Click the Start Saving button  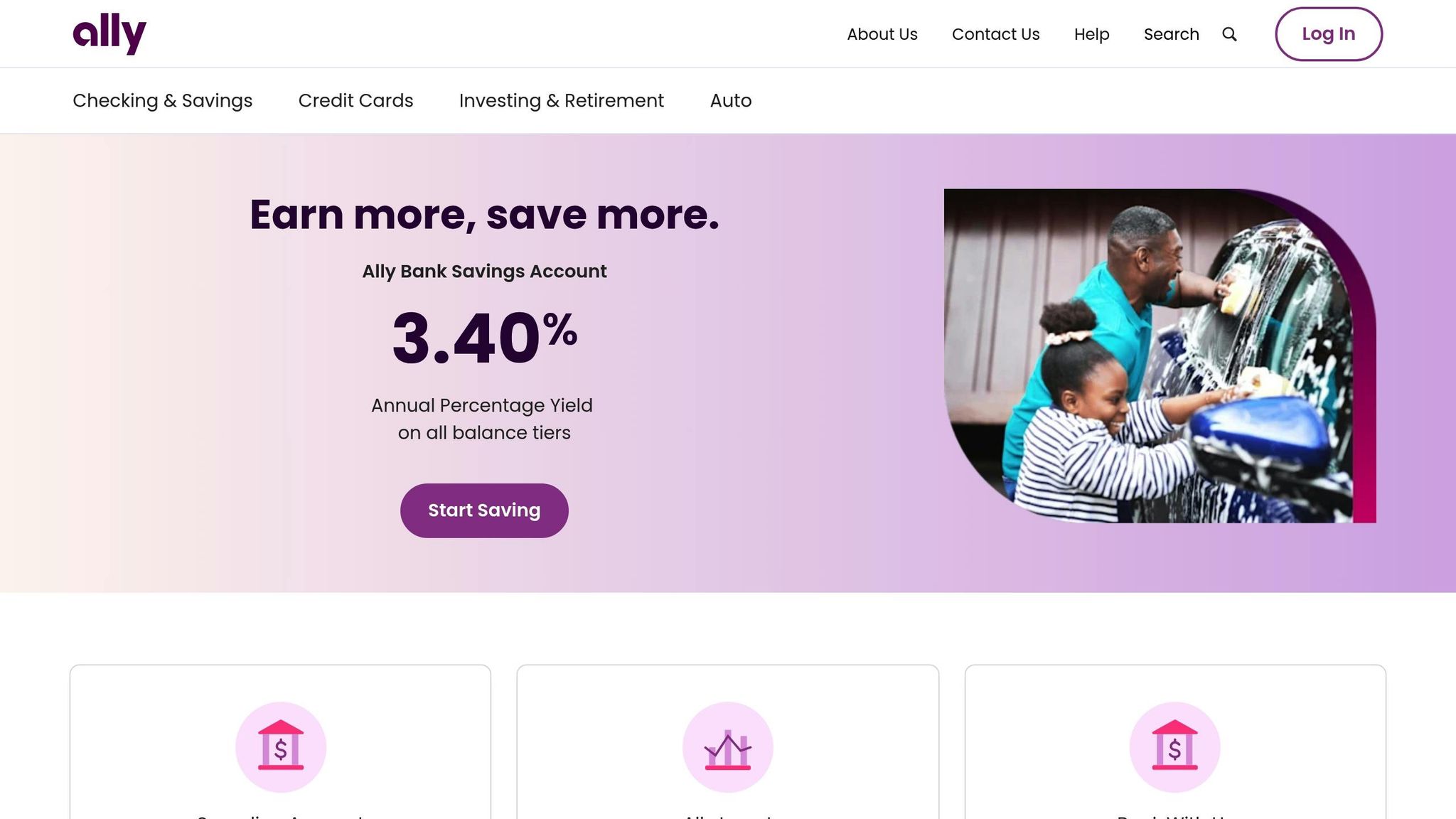484,510
